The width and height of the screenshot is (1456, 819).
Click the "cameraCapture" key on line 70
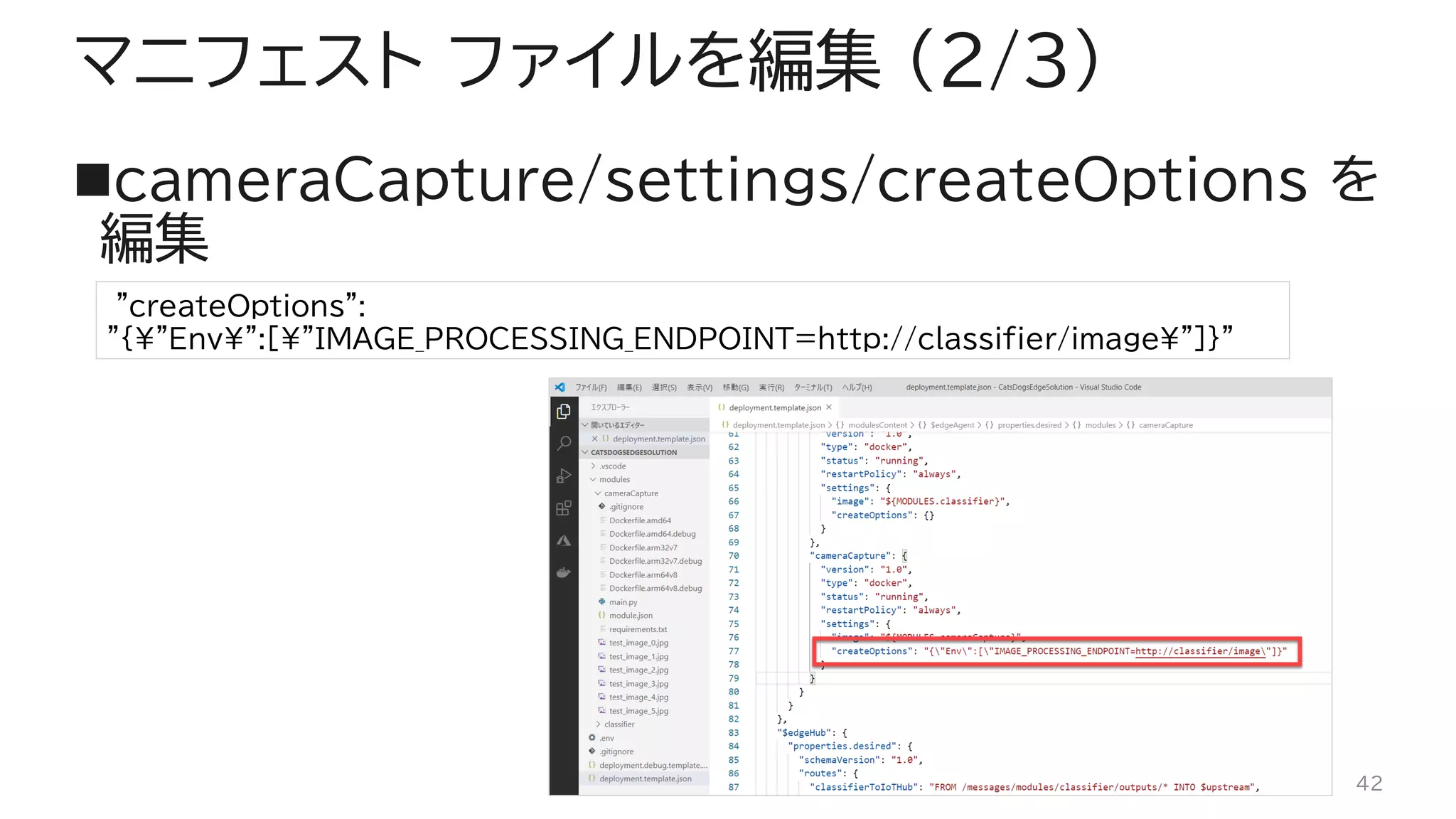[x=850, y=556]
